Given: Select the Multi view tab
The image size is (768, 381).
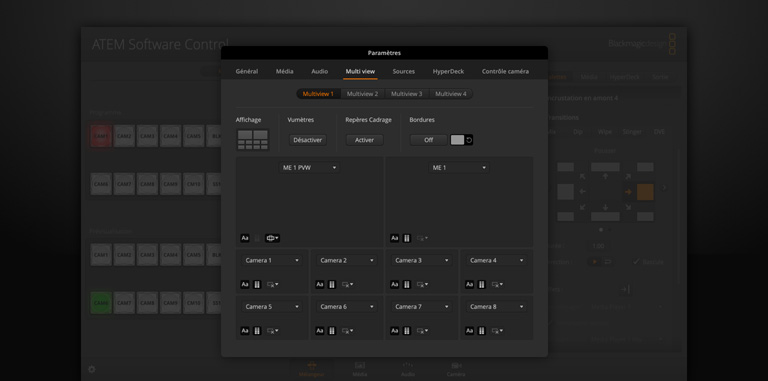Looking at the screenshot, I should tap(360, 71).
